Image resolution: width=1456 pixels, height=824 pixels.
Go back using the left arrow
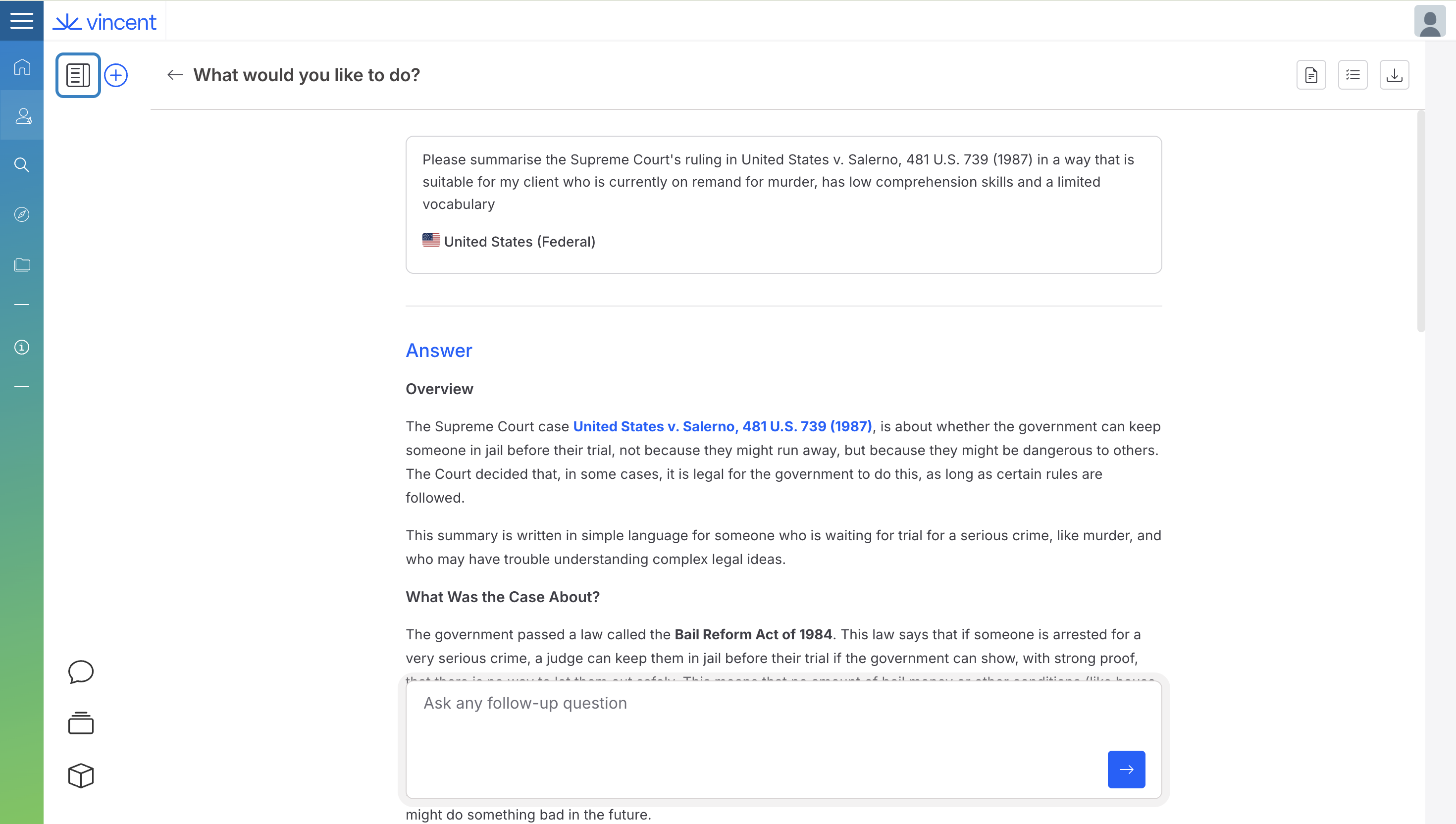[x=175, y=75]
